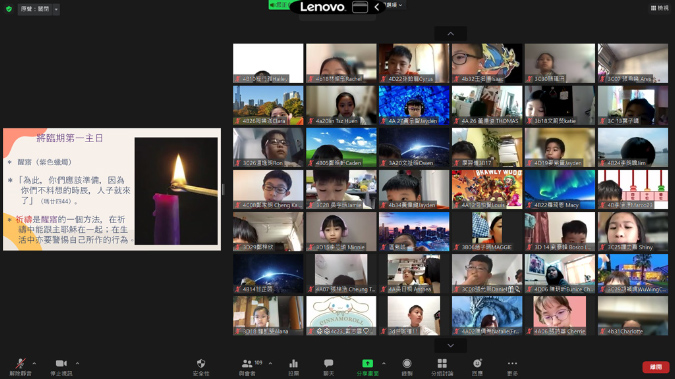675x379 pixels.
Task: Click the green encryption shield icon
Action: pos(9,9)
